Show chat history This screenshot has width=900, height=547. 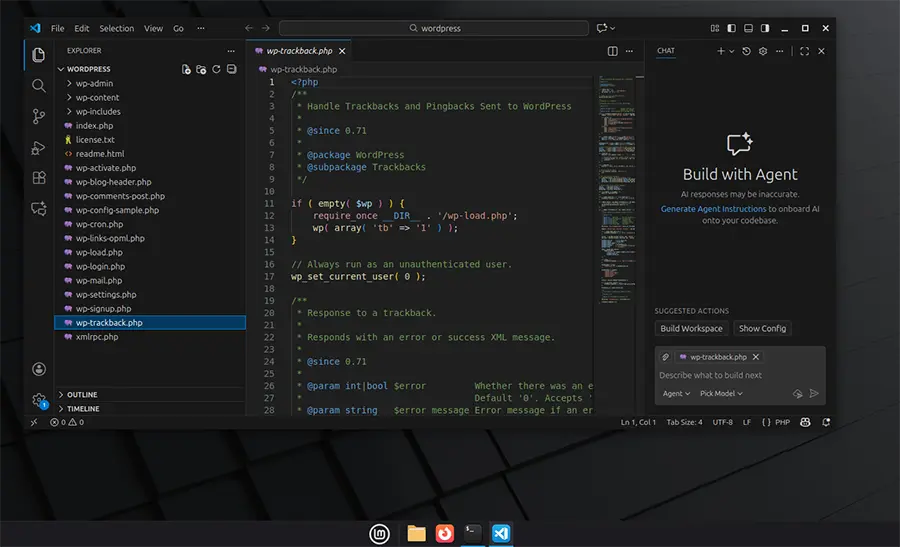coord(746,51)
